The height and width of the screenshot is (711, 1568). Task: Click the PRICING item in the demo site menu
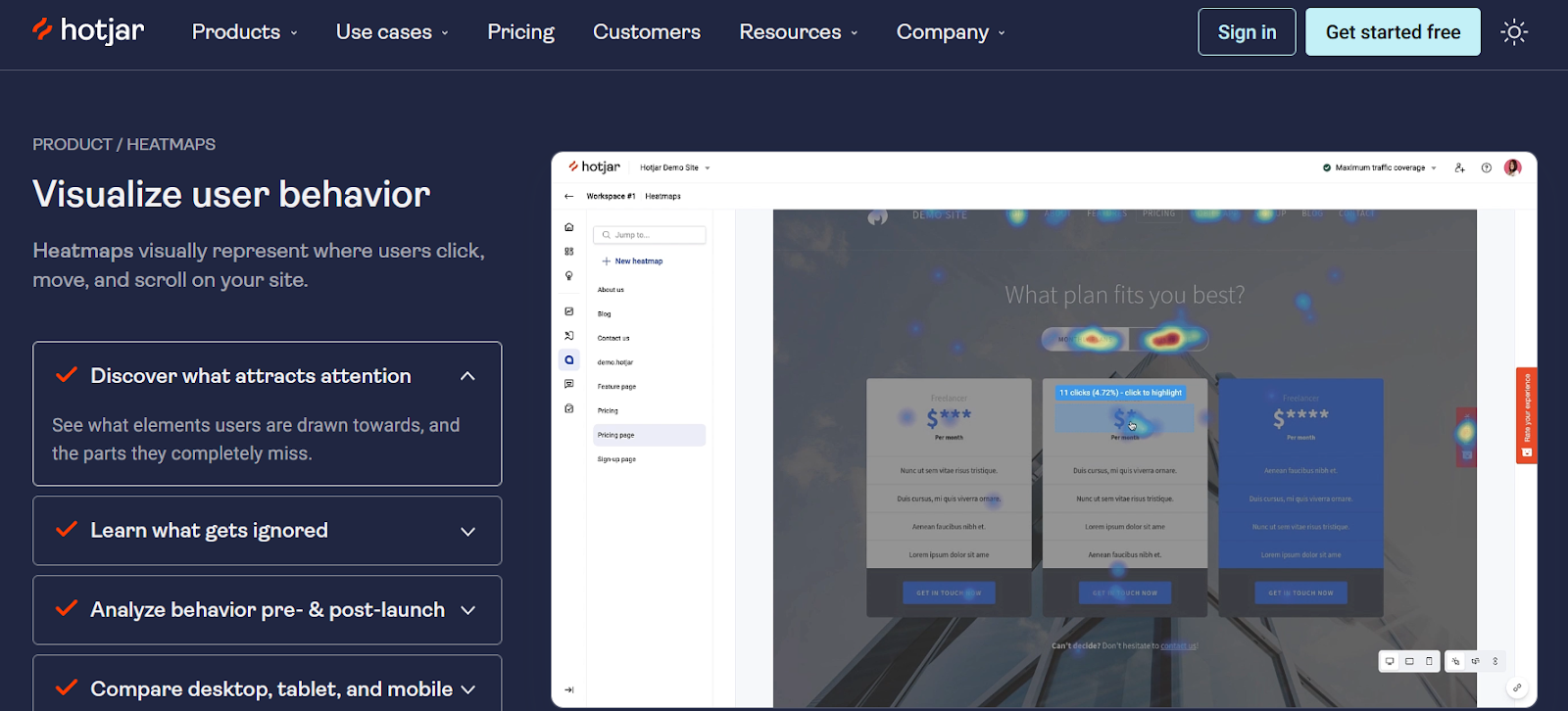point(1158,213)
